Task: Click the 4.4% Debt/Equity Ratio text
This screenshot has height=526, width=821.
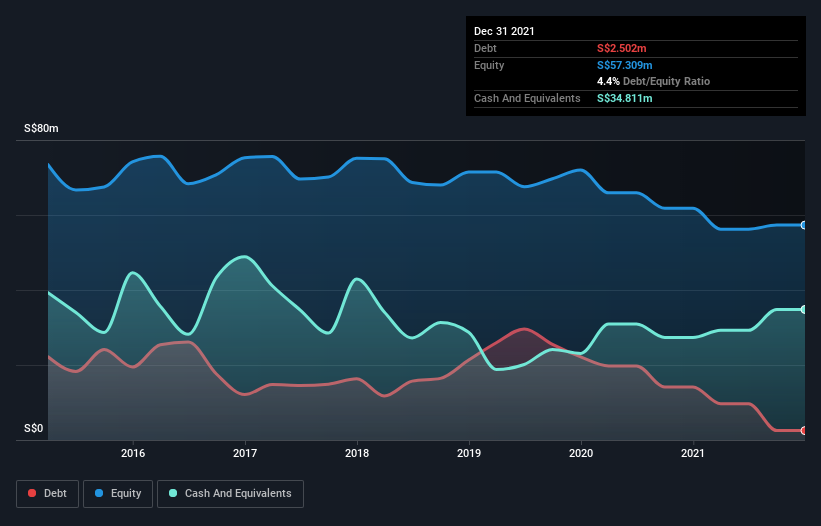Action: coord(653,82)
